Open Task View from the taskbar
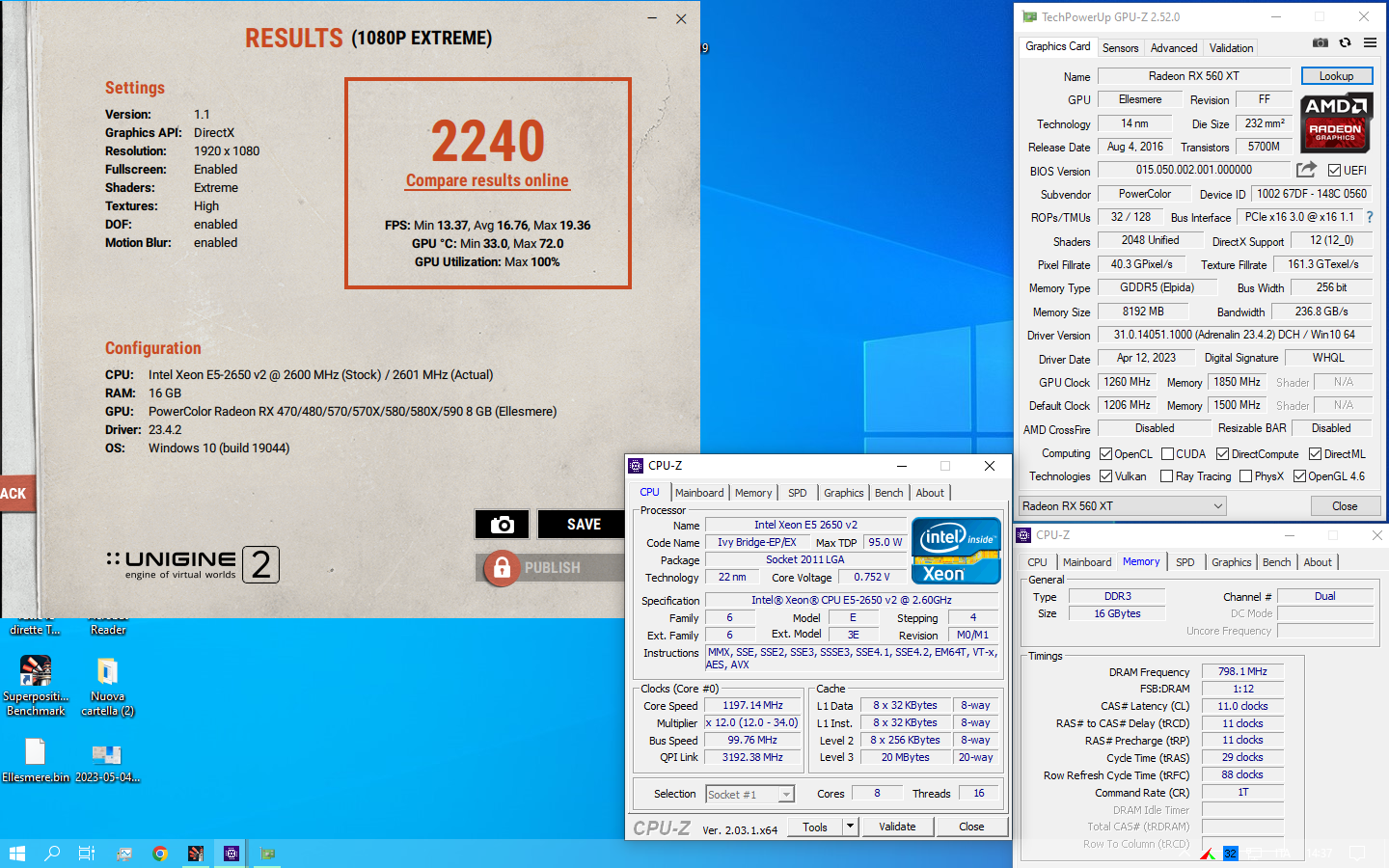 tap(87, 854)
